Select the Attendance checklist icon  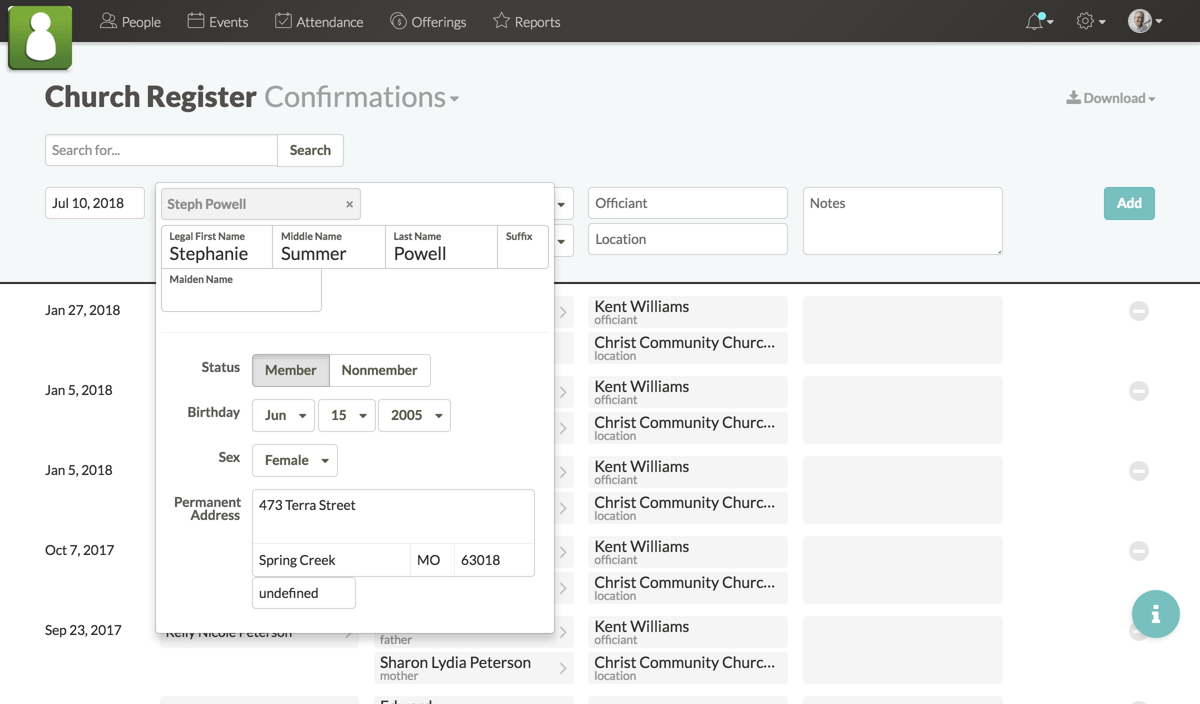282,19
